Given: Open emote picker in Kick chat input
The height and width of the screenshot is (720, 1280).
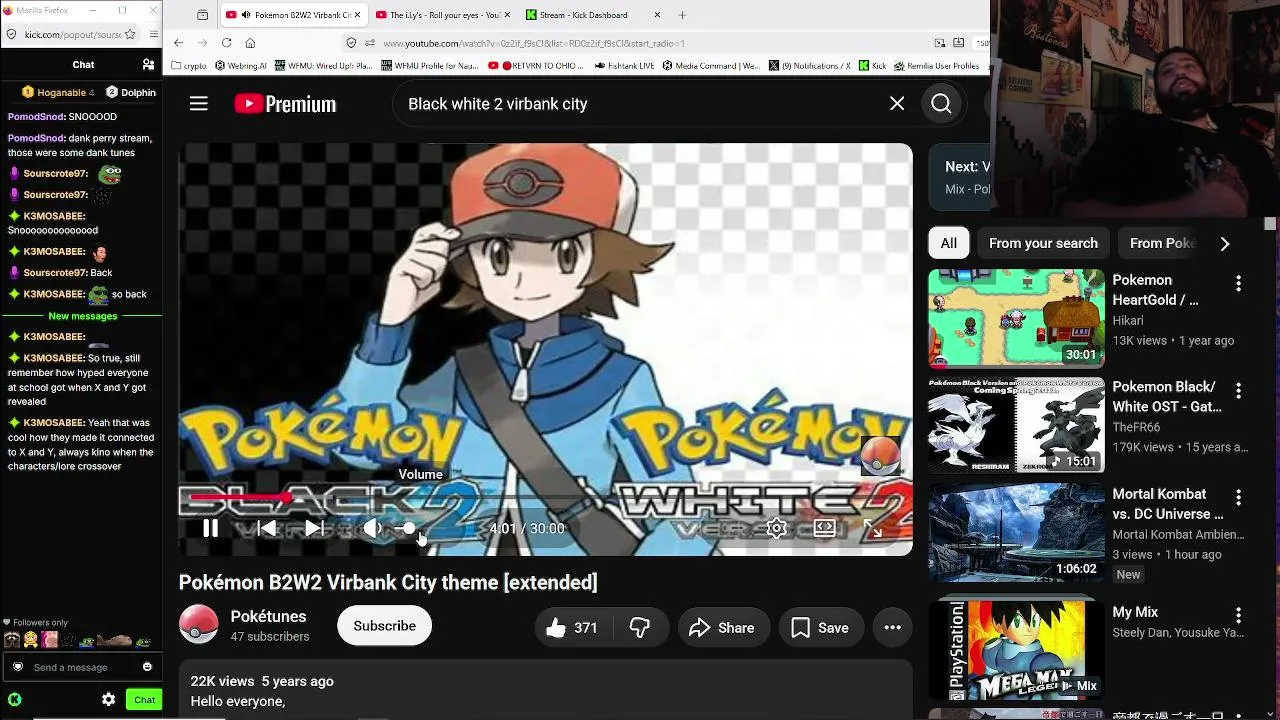Looking at the screenshot, I should point(147,667).
